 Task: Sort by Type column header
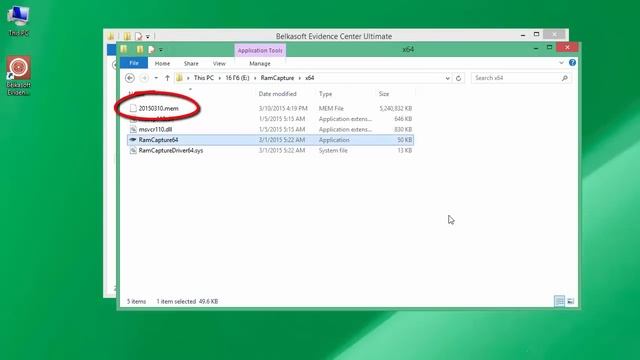coord(325,94)
